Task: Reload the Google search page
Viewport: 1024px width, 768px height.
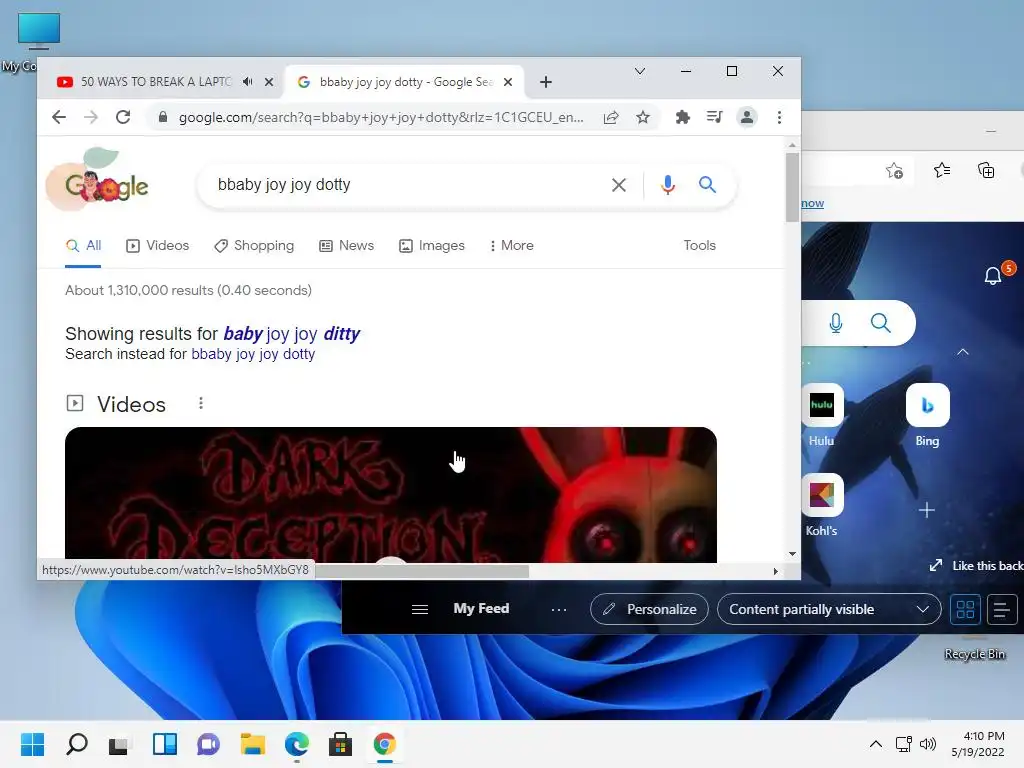Action: 123,118
